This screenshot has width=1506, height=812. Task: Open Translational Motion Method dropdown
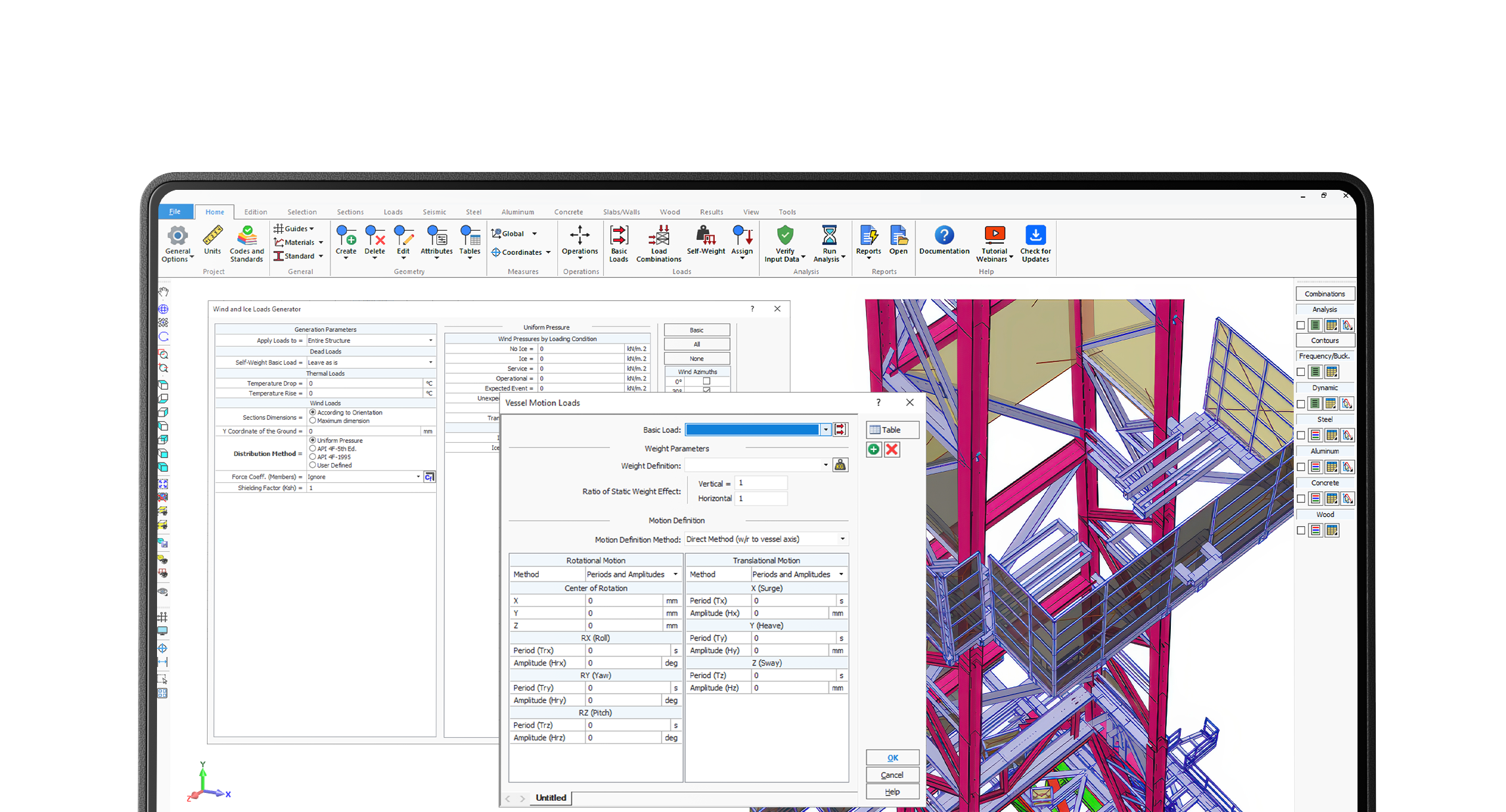pyautogui.click(x=841, y=574)
